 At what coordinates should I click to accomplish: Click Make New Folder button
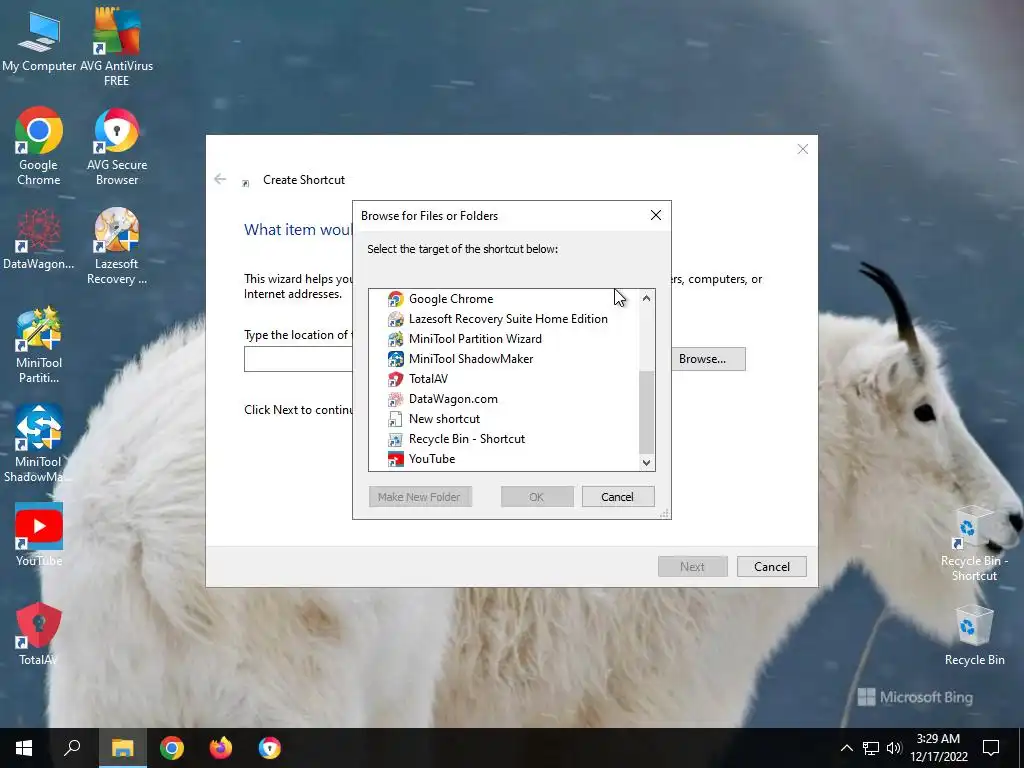pos(420,497)
